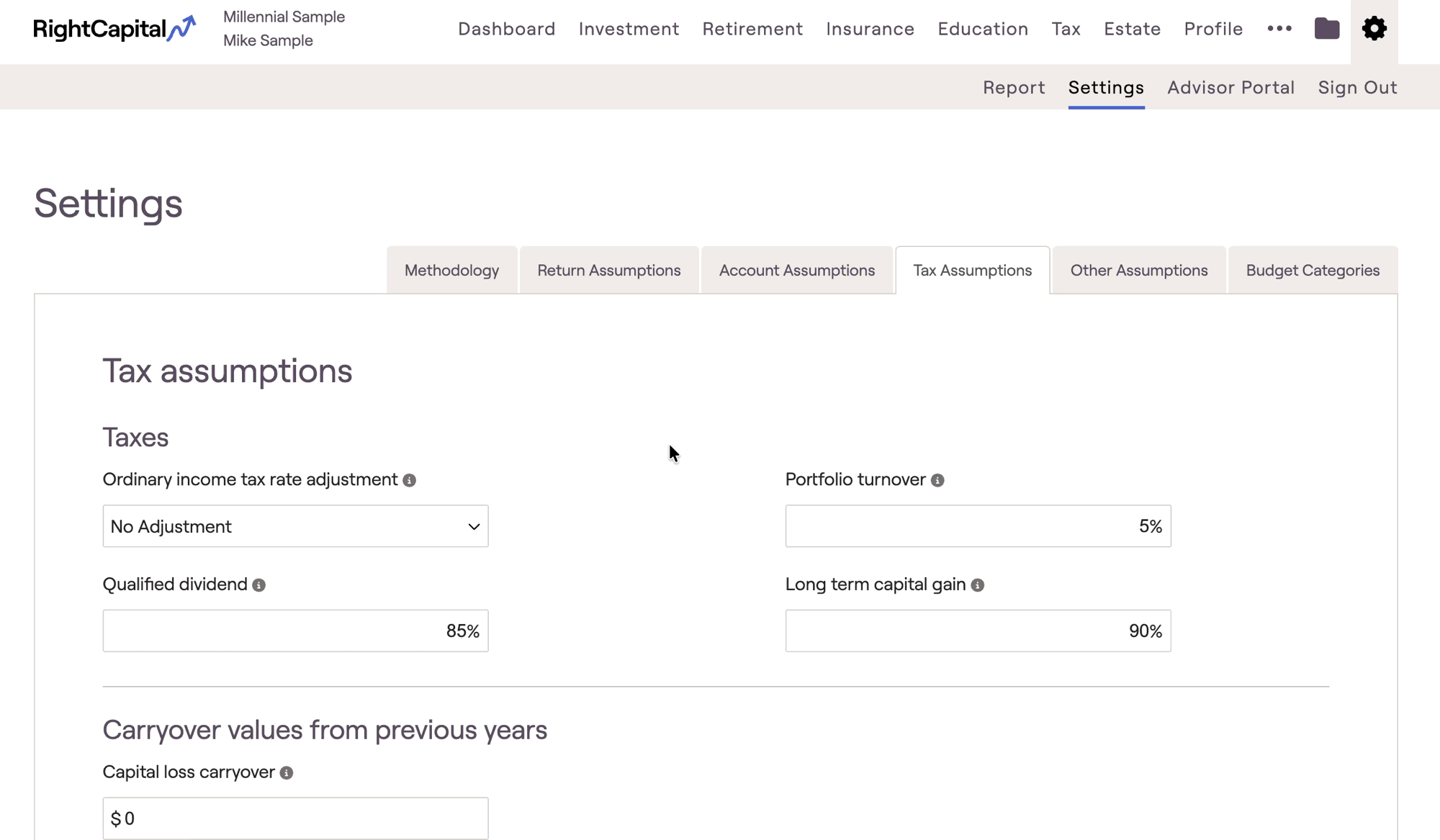Click the RightCapital logo
The width and height of the screenshot is (1440, 840).
click(x=114, y=29)
